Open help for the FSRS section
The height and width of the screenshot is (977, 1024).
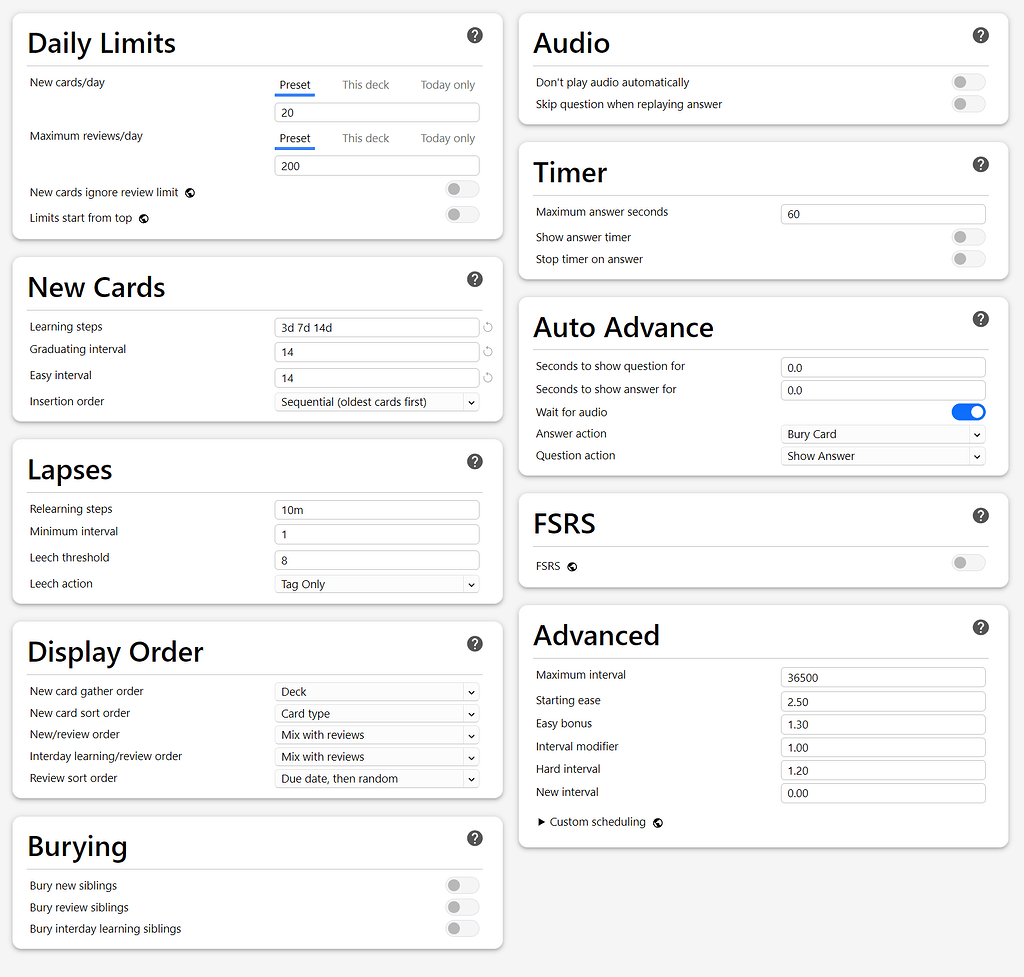[980, 515]
